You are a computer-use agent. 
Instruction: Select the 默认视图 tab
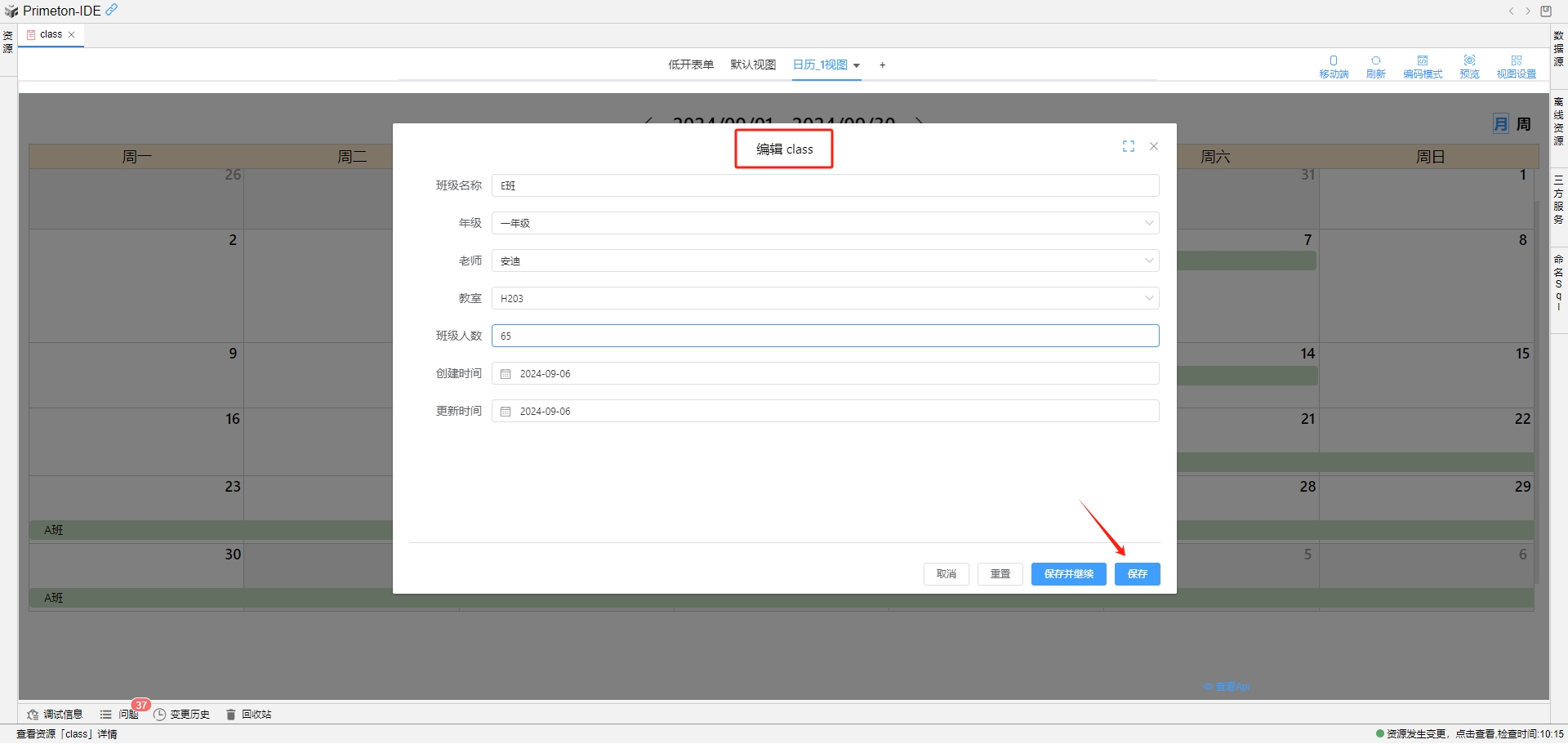pyautogui.click(x=752, y=65)
